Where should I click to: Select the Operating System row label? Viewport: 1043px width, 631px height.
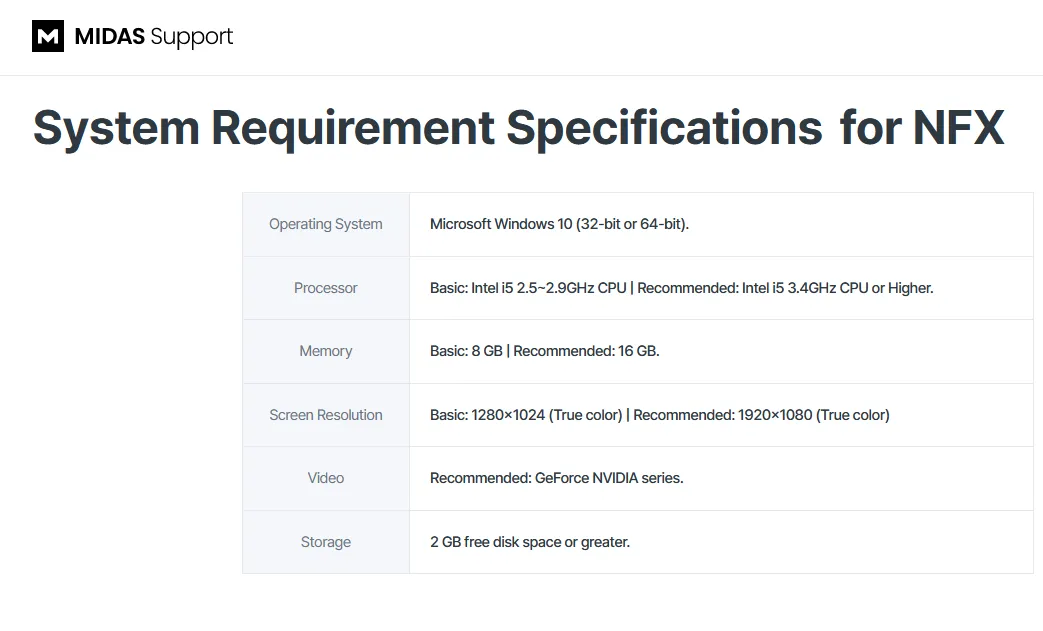(x=325, y=224)
